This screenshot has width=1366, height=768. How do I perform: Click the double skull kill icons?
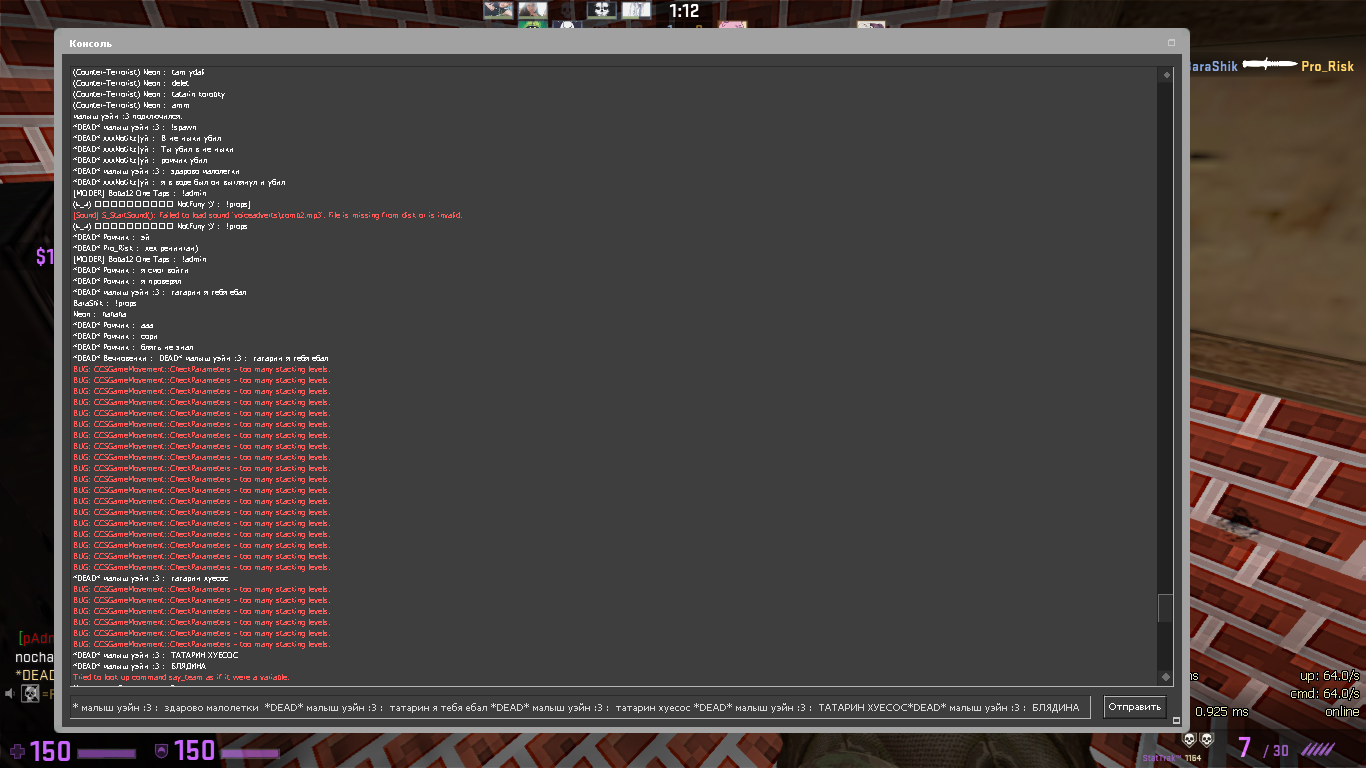click(x=1198, y=740)
